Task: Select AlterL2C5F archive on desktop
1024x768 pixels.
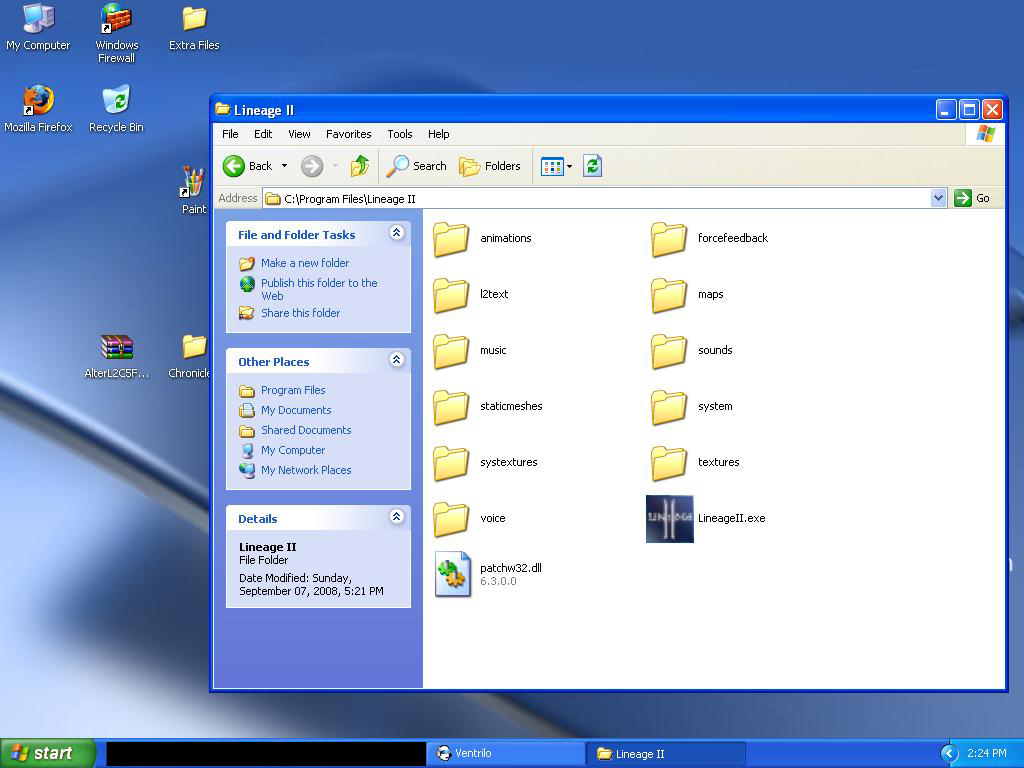Action: [116, 357]
